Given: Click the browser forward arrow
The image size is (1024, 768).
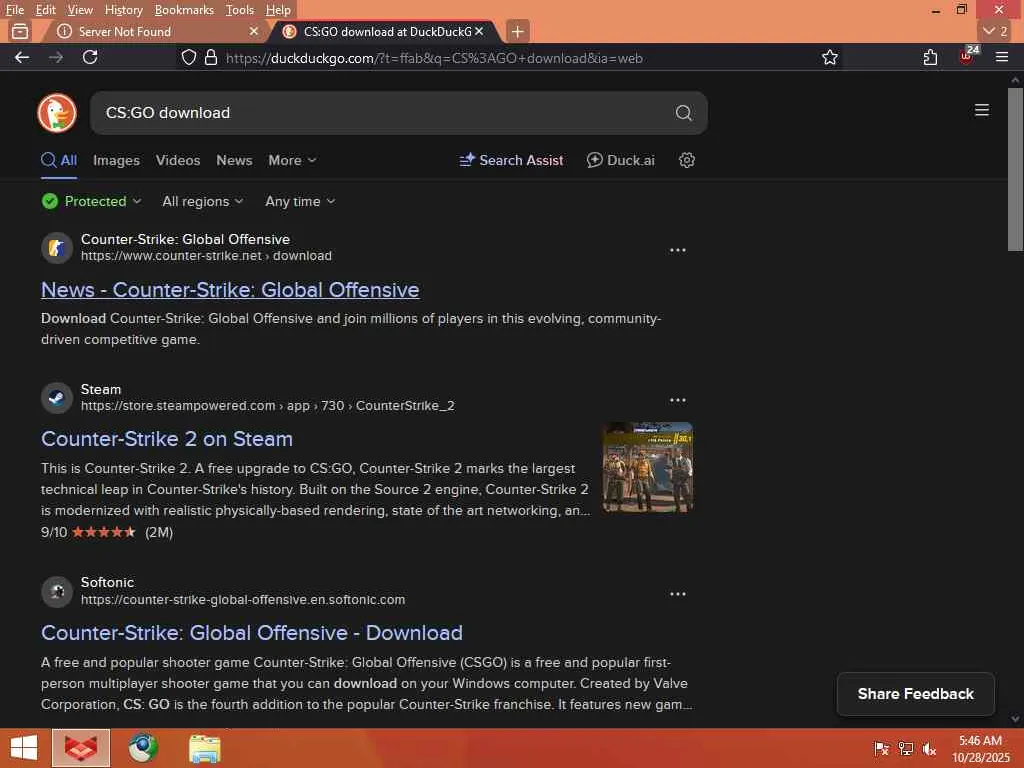Looking at the screenshot, I should pyautogui.click(x=56, y=57).
